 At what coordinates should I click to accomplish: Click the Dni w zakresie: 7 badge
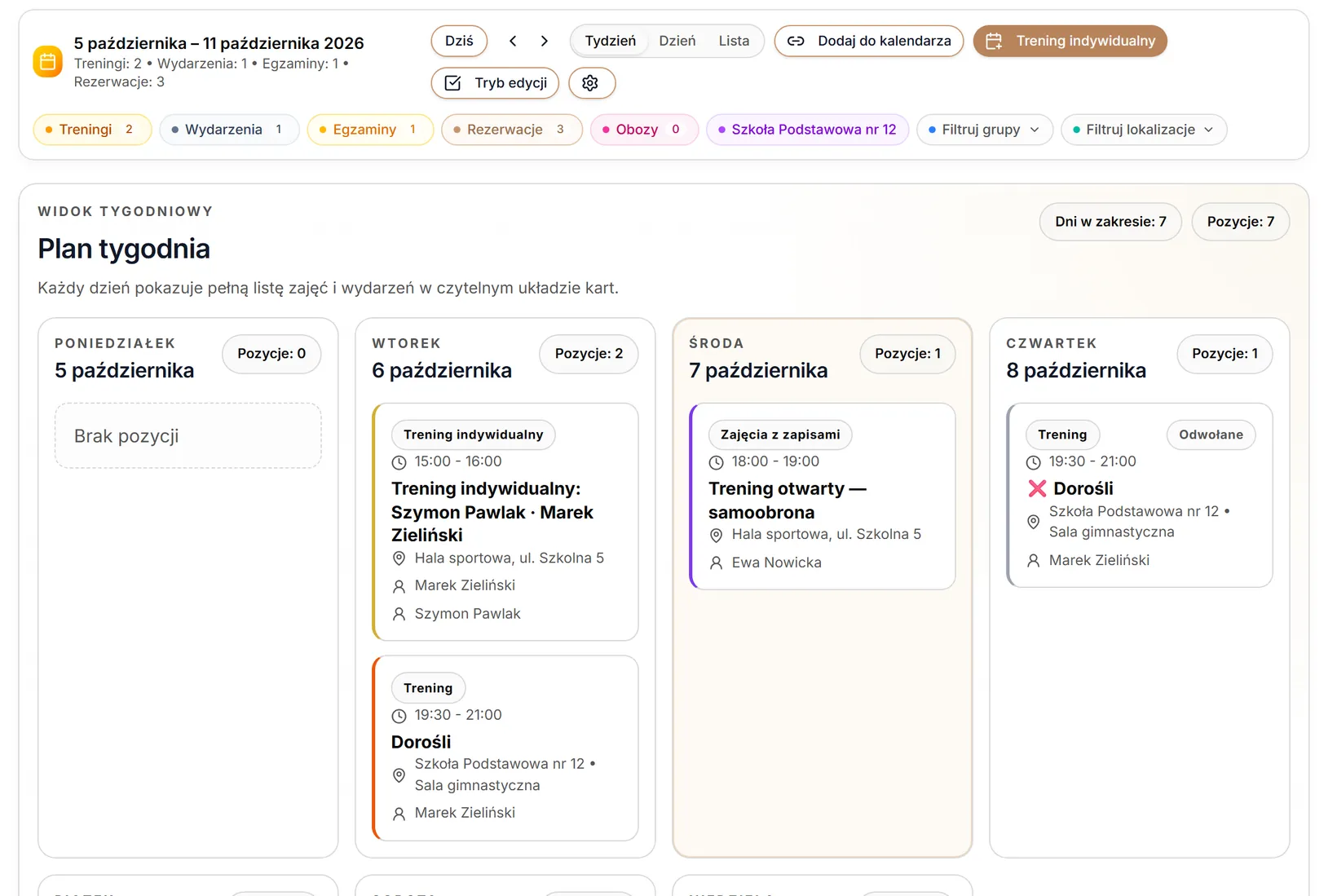1110,222
